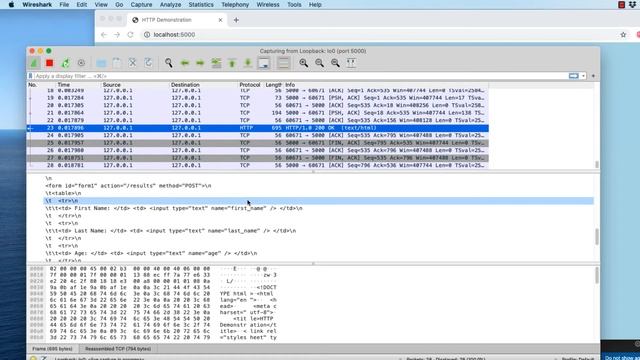640x360 pixels.
Task: Select the First Name input line
Action: [x=174, y=208]
